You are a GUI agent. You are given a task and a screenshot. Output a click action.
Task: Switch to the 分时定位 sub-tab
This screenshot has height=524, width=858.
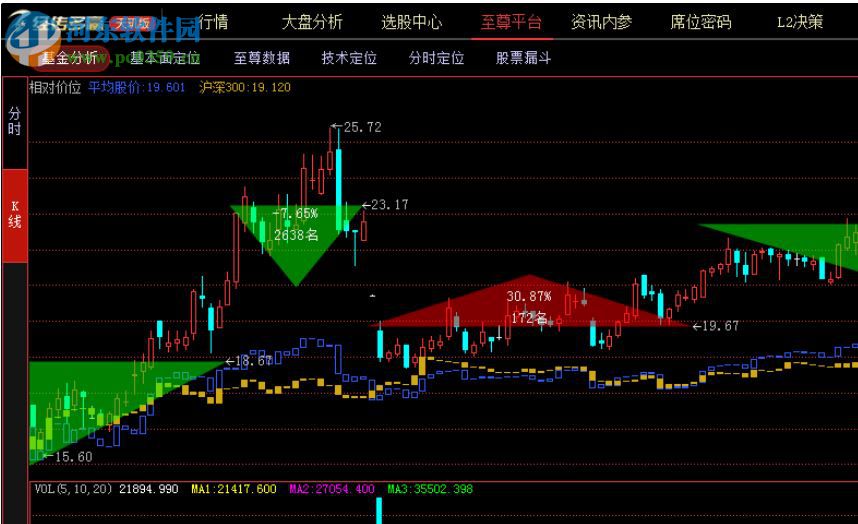(x=436, y=58)
